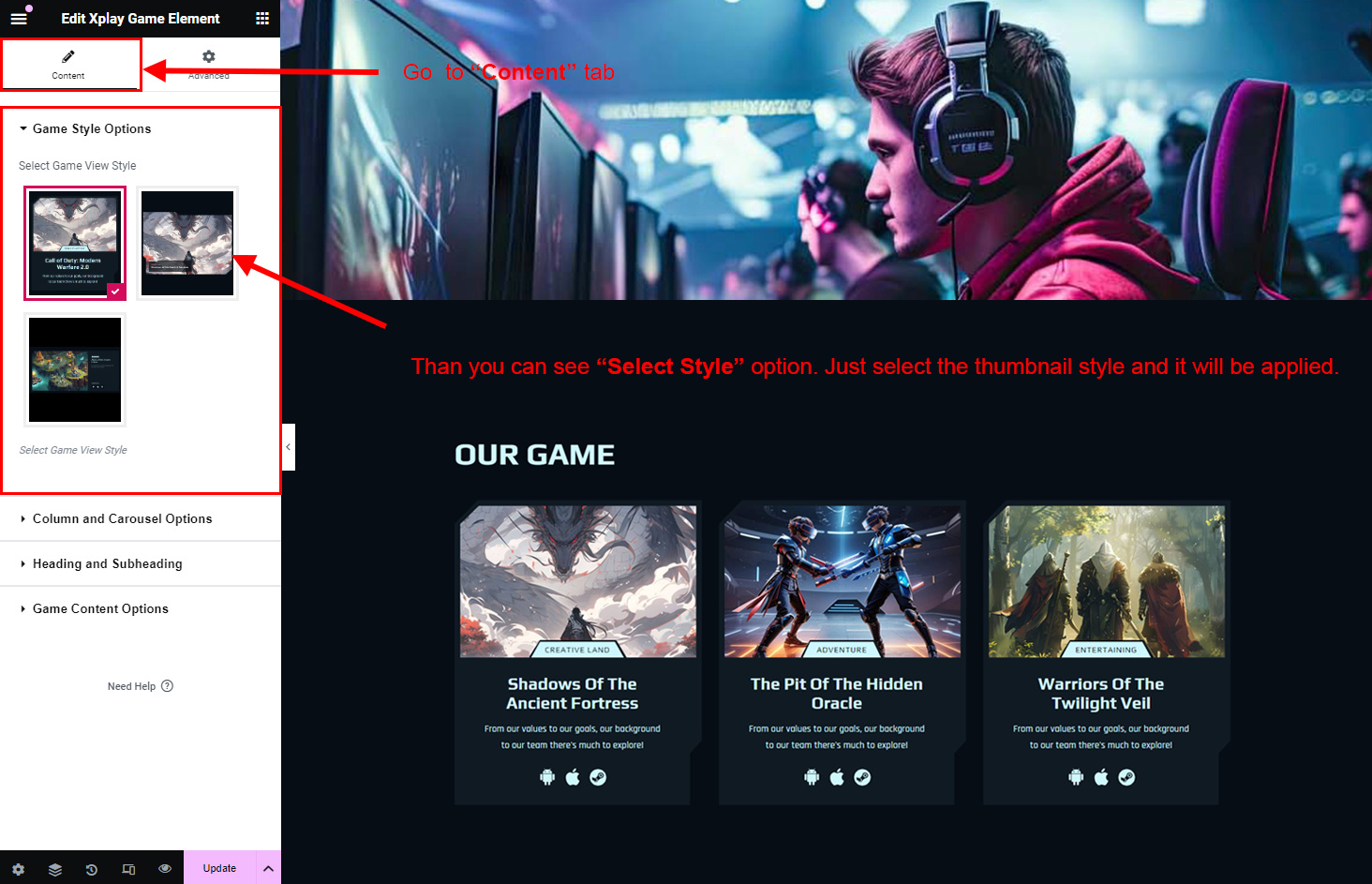Select the third game view style thumbnail
Viewport: 1372px width, 884px height.
point(75,370)
